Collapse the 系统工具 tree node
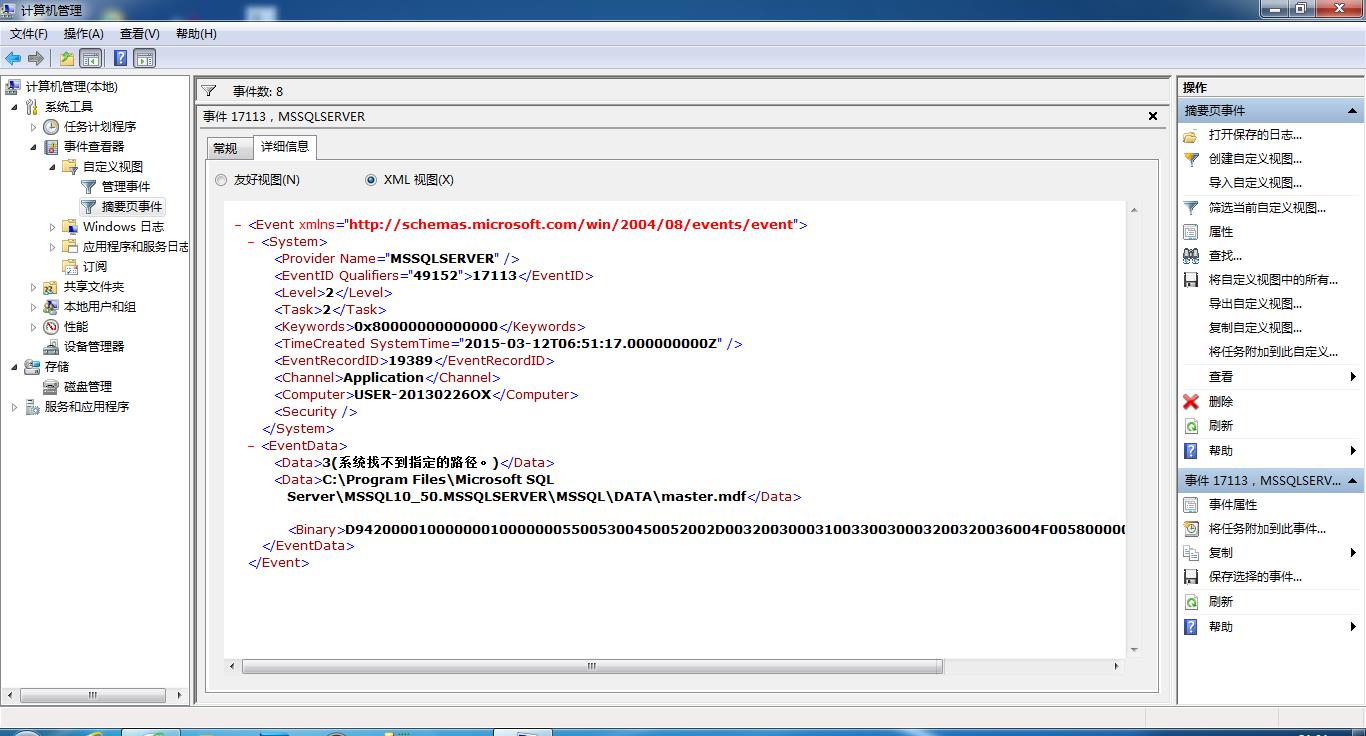Image resolution: width=1366 pixels, height=736 pixels. (x=15, y=107)
